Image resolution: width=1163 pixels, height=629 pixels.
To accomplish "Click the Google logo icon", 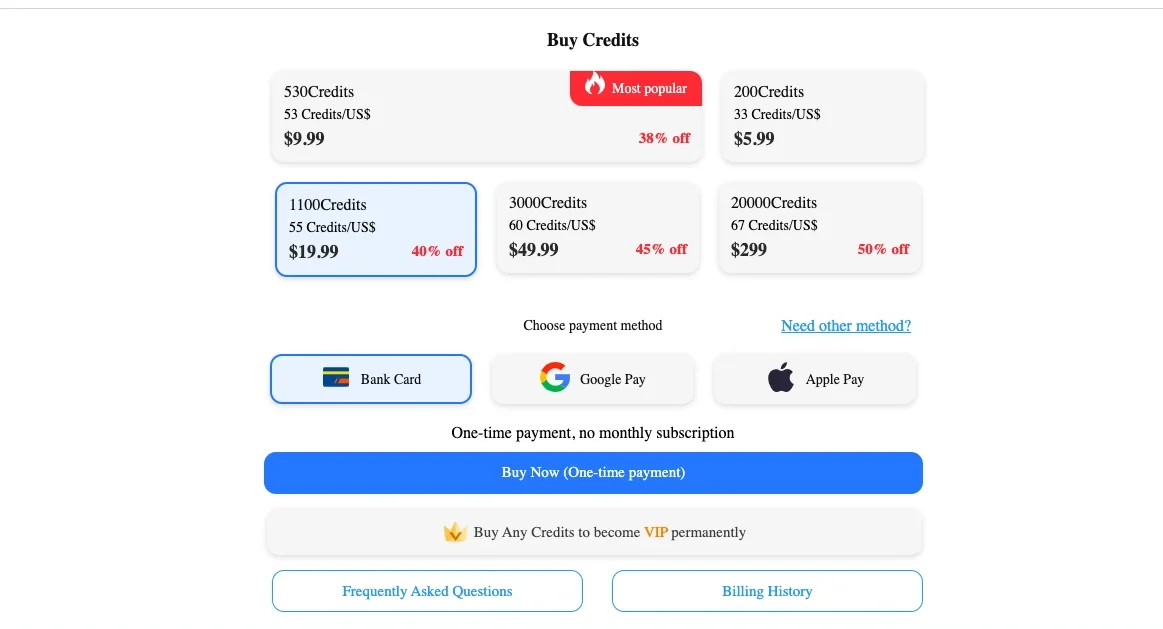I will (555, 378).
